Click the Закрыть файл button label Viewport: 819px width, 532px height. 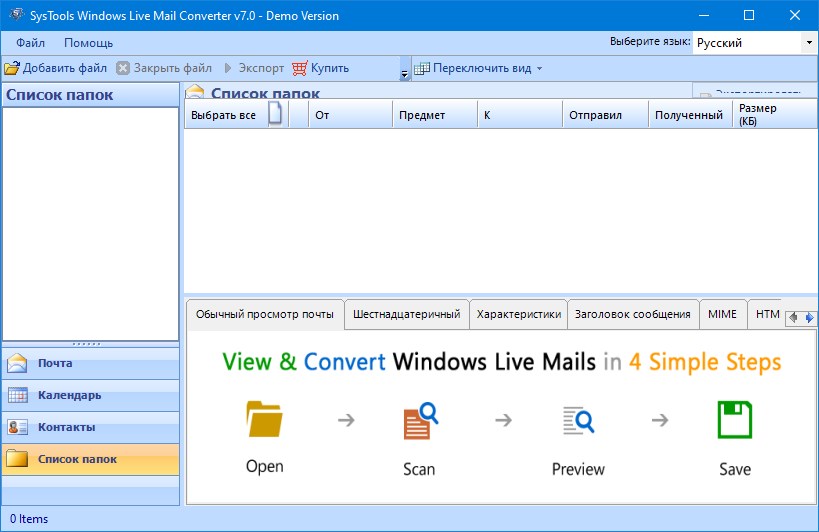(173, 68)
